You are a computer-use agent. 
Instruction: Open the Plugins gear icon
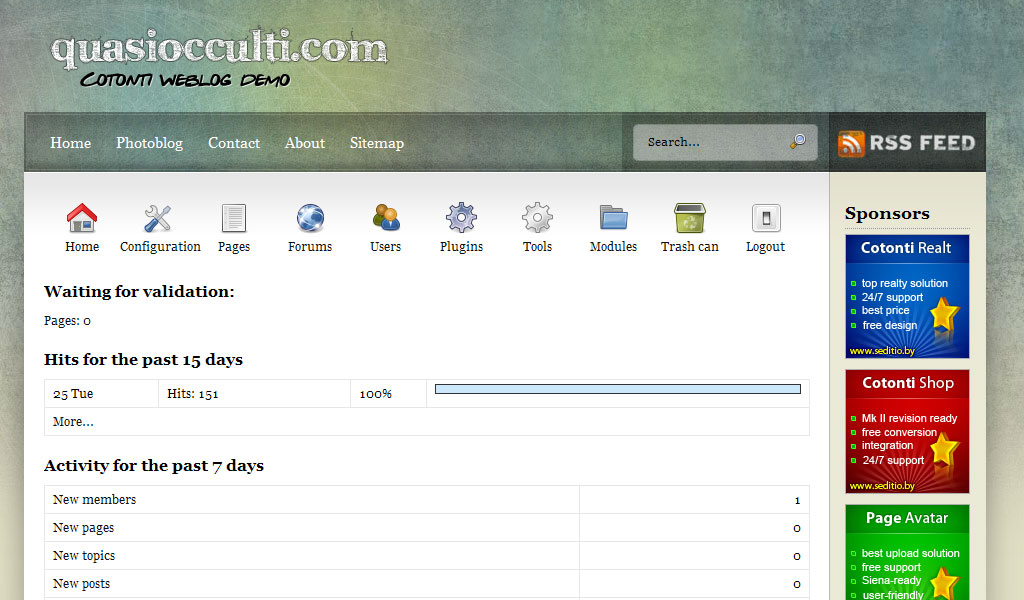[461, 218]
